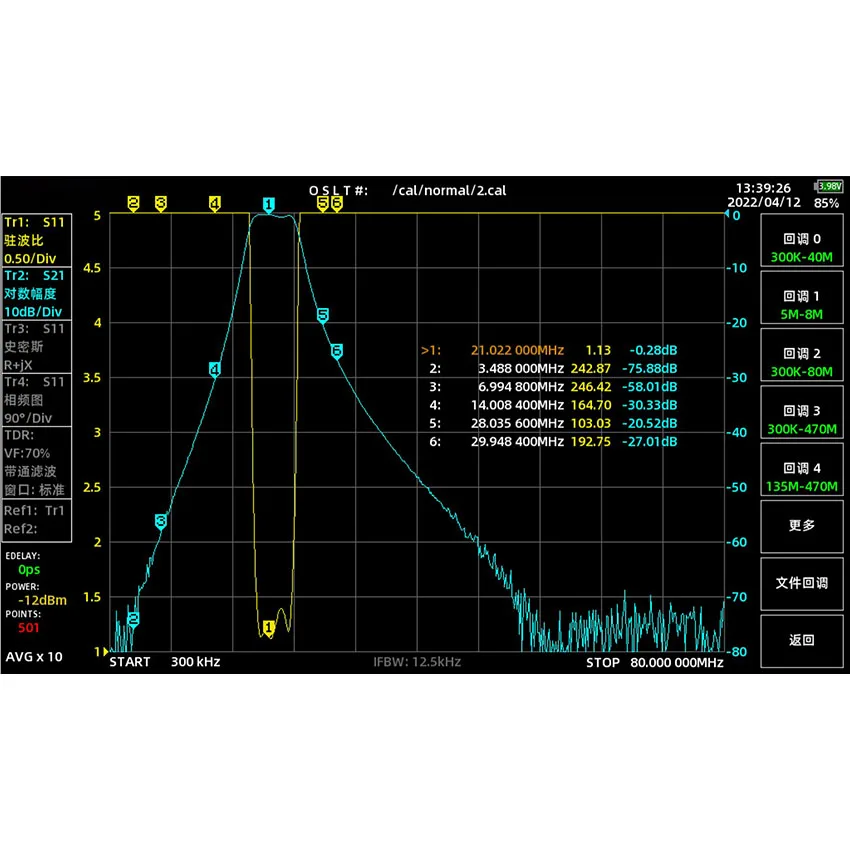Click Tr2 reference arrow near 0 dB
This screenshot has width=850, height=850.
coord(727,214)
